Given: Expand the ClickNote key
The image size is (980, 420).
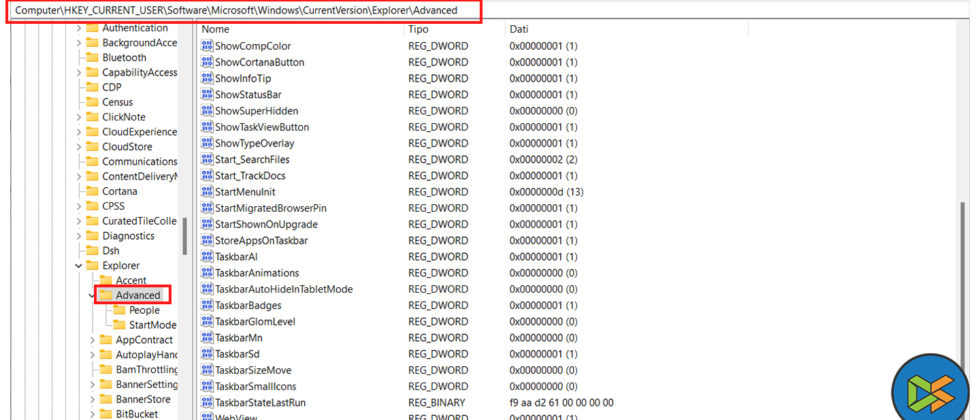Looking at the screenshot, I should tap(78, 117).
